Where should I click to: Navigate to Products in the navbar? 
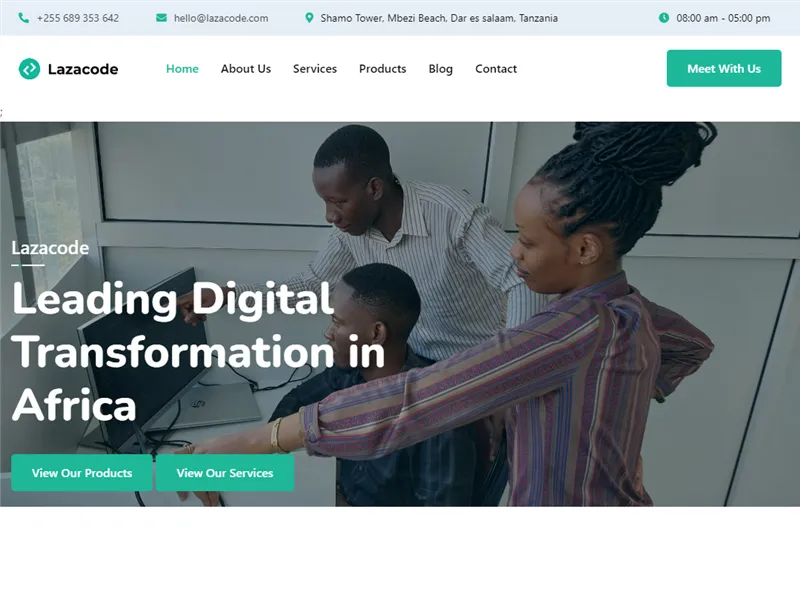(x=383, y=69)
